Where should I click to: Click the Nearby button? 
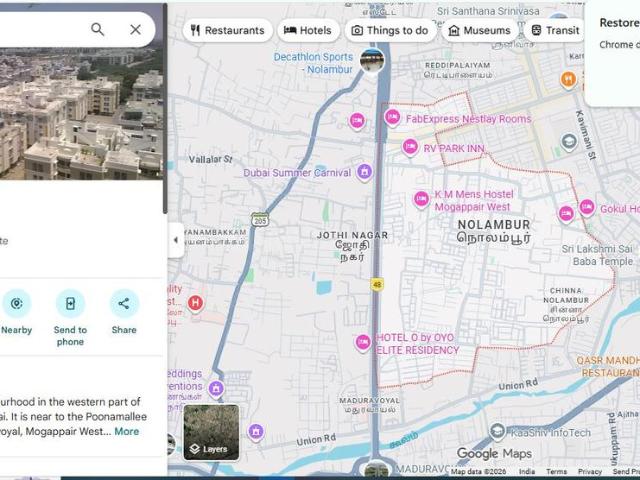pos(16,312)
